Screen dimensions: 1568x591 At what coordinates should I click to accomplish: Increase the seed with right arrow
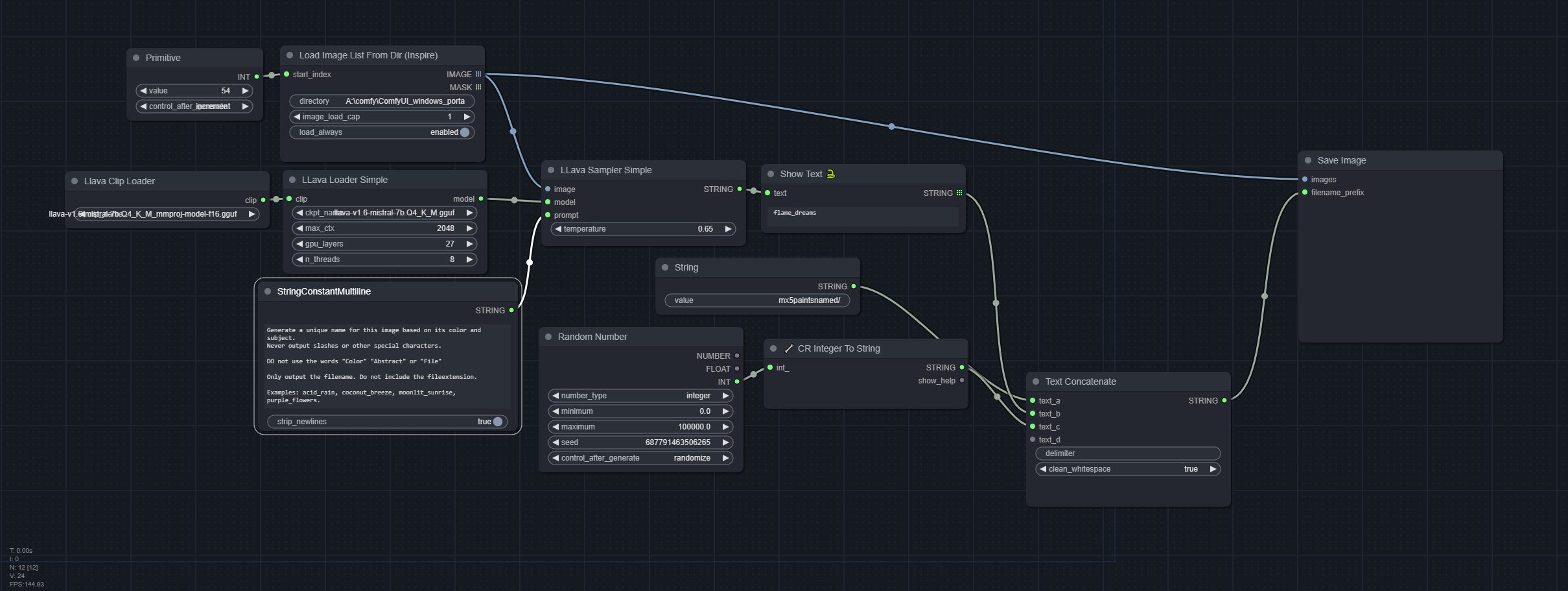(x=725, y=442)
